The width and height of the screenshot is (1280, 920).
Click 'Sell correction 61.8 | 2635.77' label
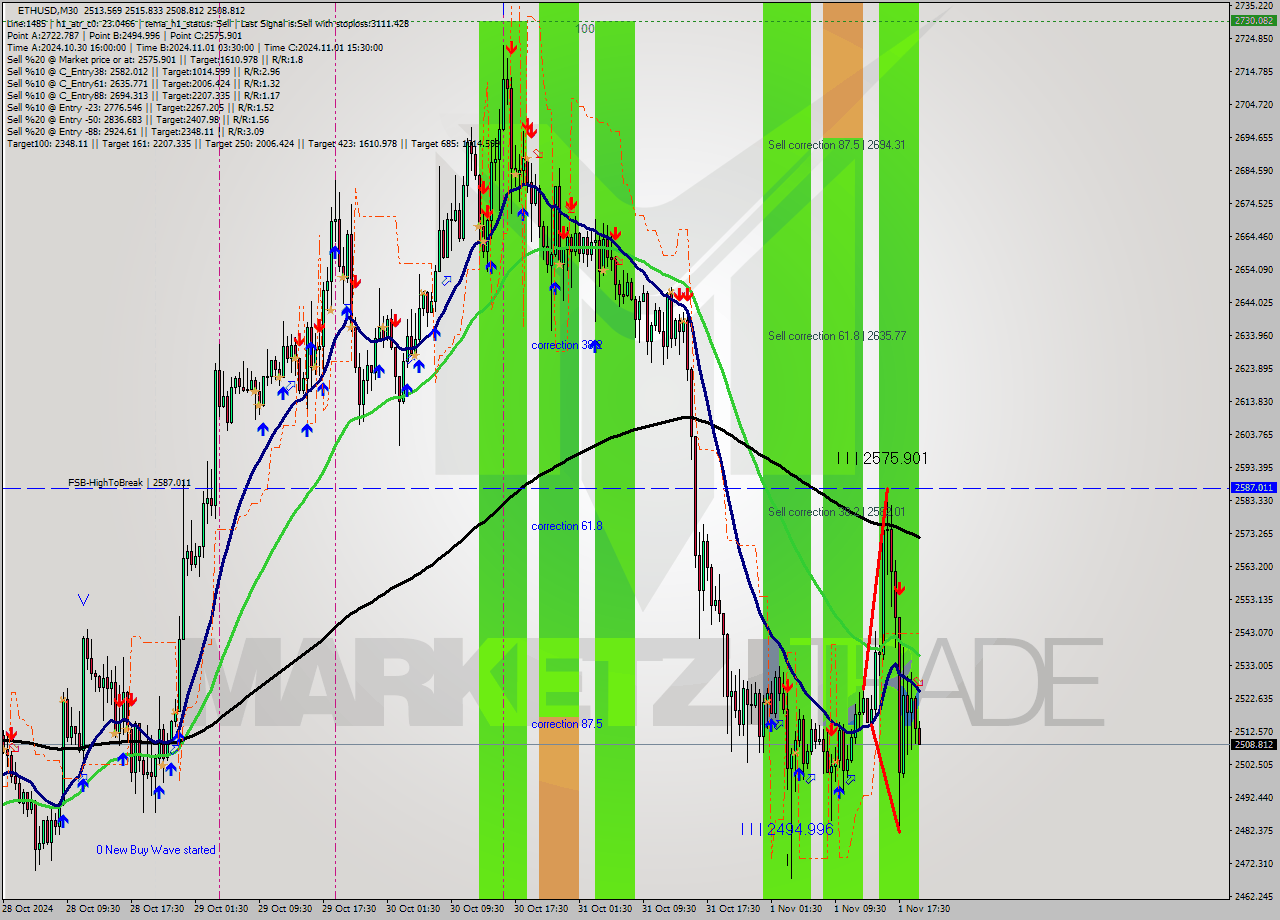pos(837,336)
